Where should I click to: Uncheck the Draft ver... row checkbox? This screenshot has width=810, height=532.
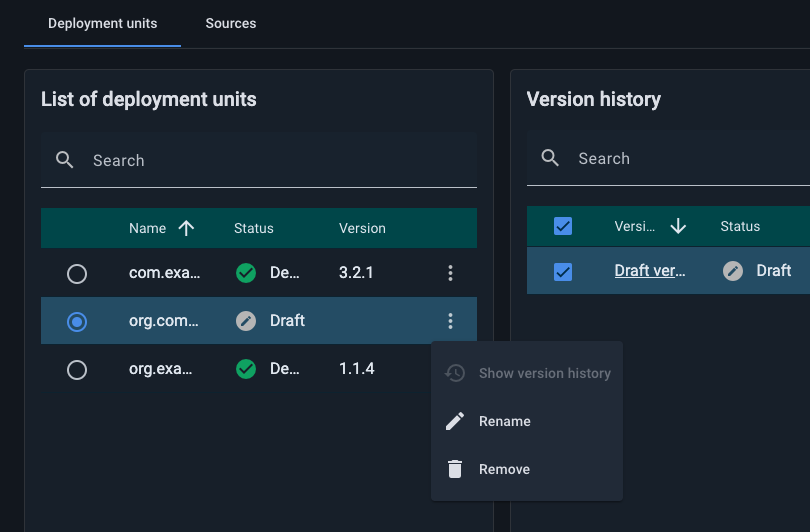tap(563, 272)
